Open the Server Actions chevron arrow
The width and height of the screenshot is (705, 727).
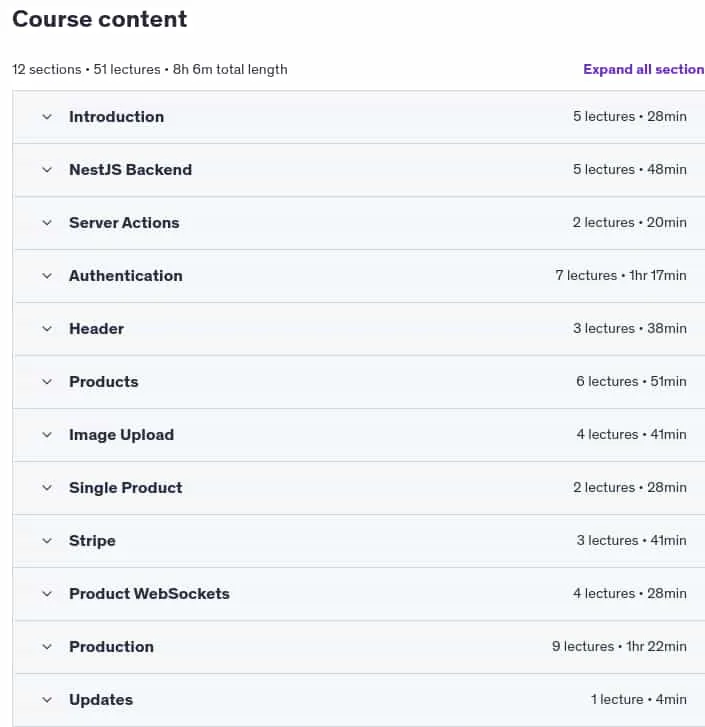[47, 223]
